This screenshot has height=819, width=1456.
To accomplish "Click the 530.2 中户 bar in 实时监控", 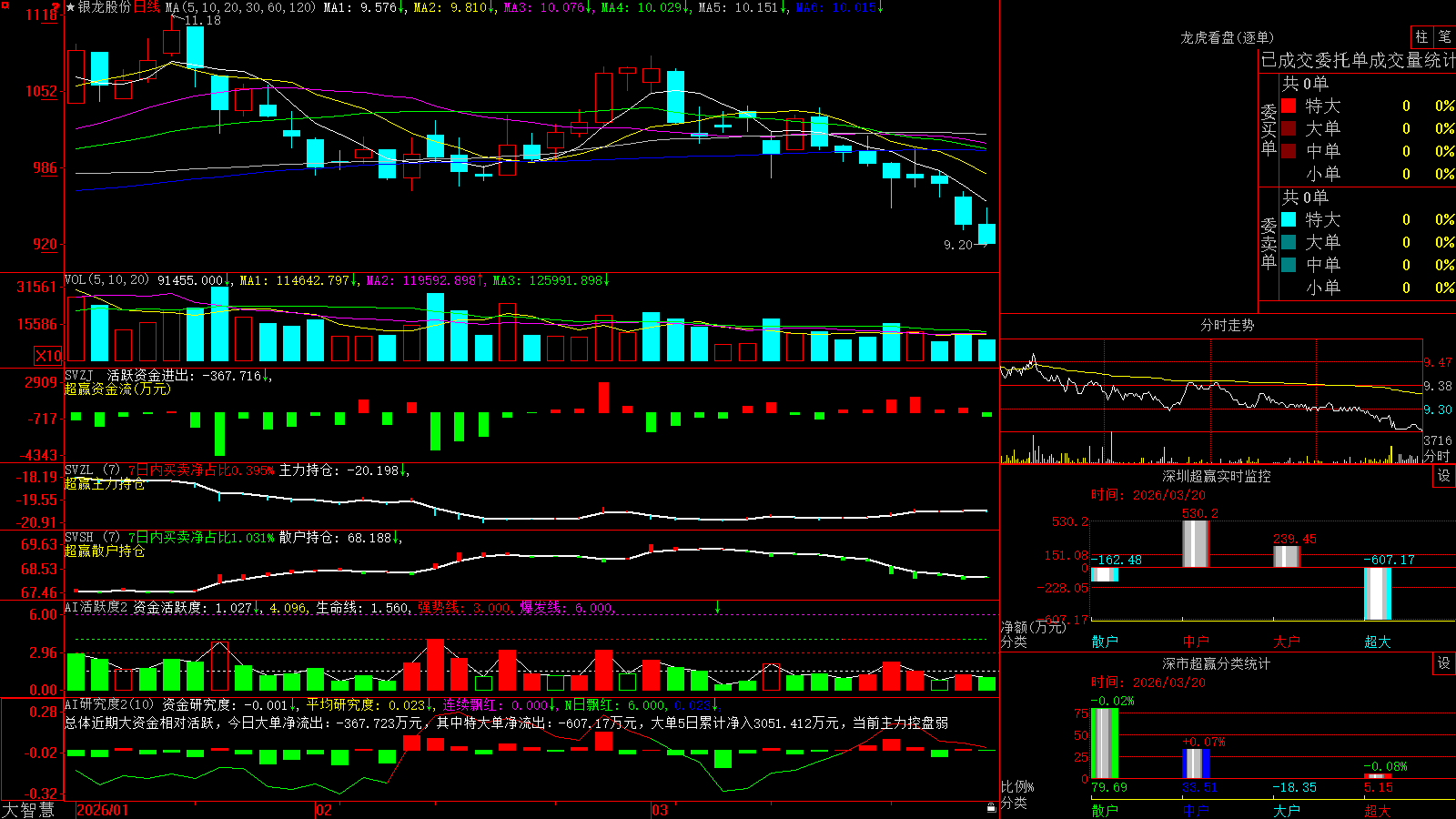I will pyautogui.click(x=1196, y=544).
